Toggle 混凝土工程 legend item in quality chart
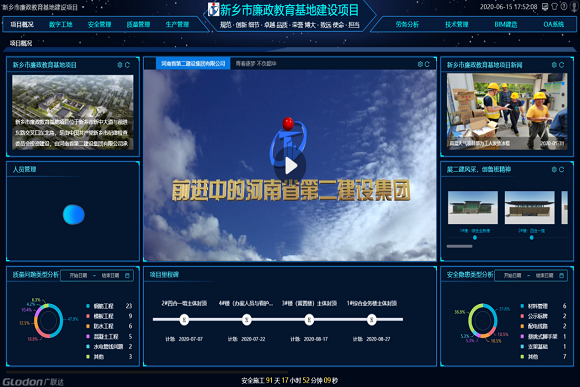This screenshot has width=580, height=387. (x=109, y=337)
